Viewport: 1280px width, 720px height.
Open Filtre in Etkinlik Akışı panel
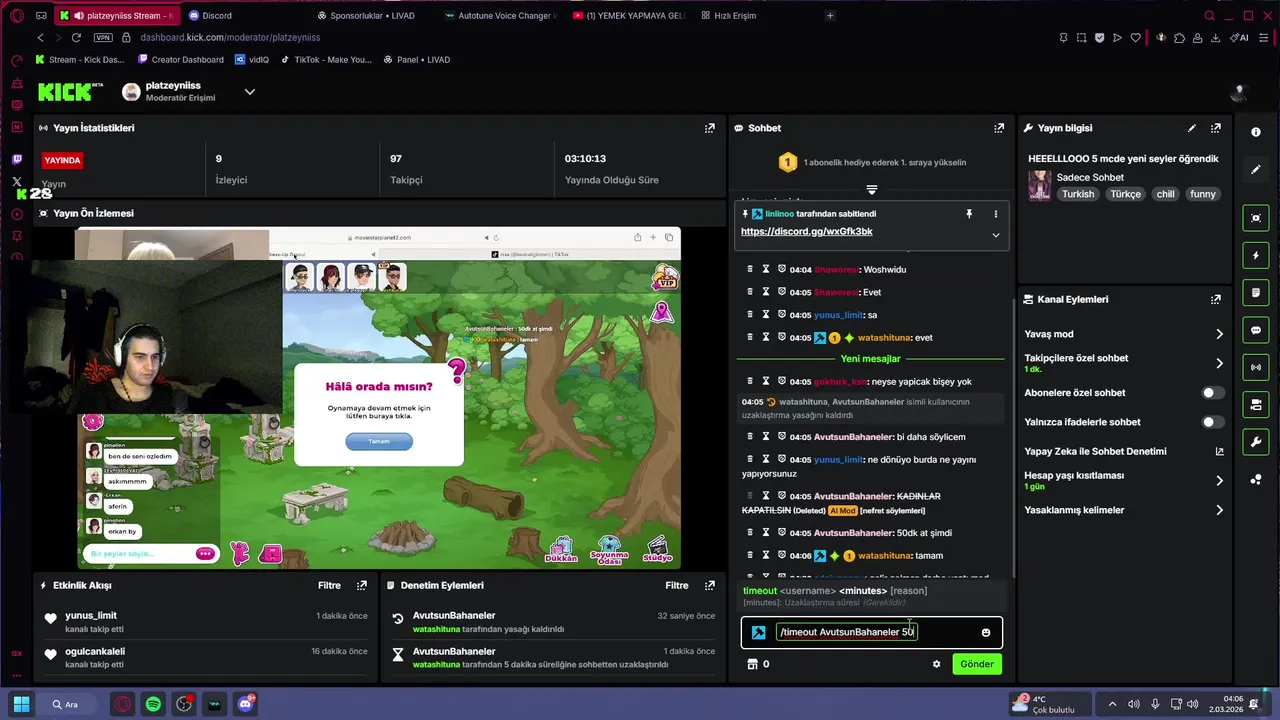point(329,586)
